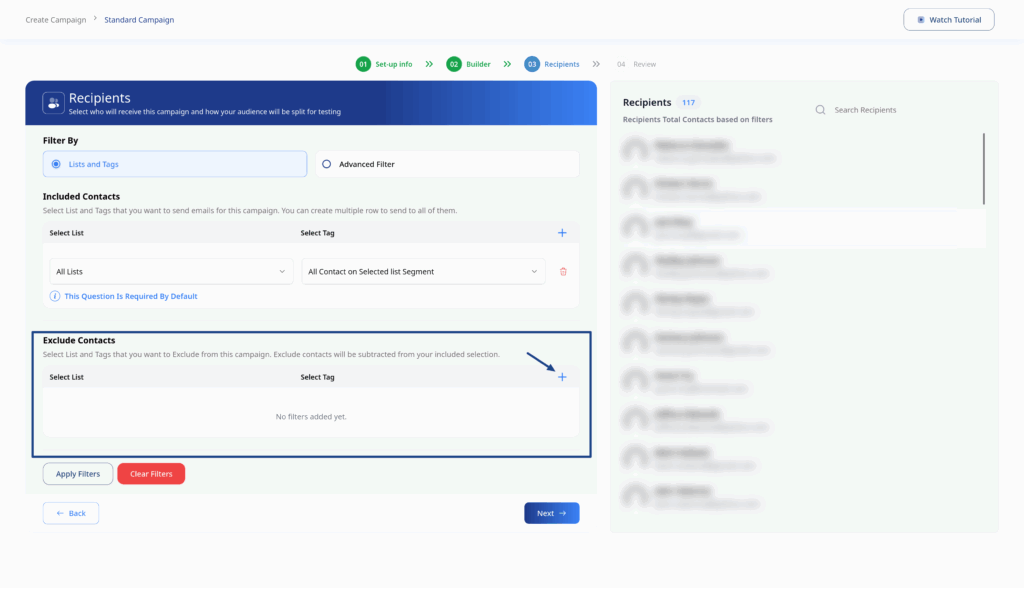This screenshot has width=1024, height=589.
Task: Expand the All Contact on Selected list Segment dropdown
Action: [x=423, y=271]
